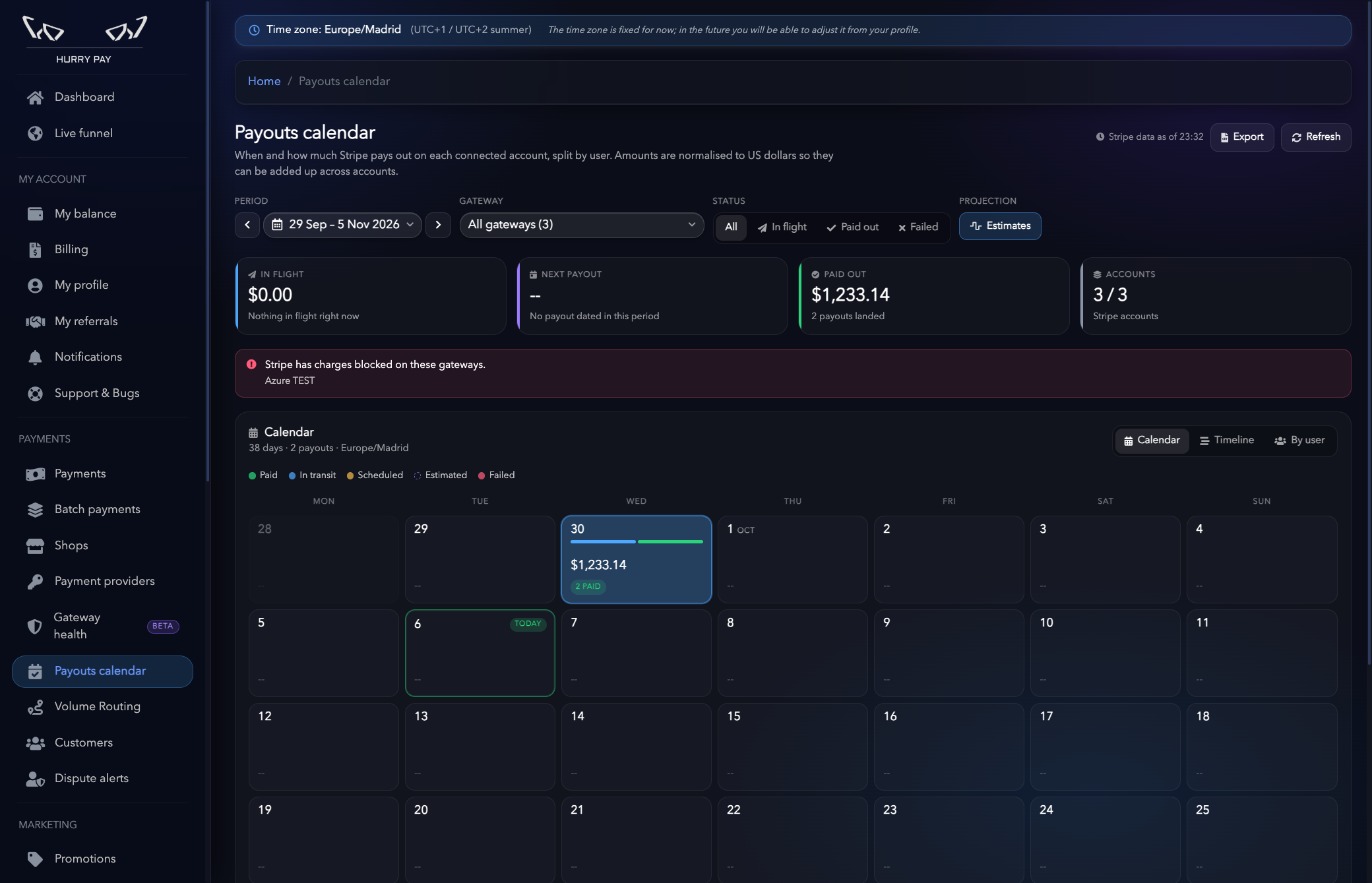The image size is (1372, 883).
Task: Filter status by Paid out
Action: pyautogui.click(x=852, y=227)
